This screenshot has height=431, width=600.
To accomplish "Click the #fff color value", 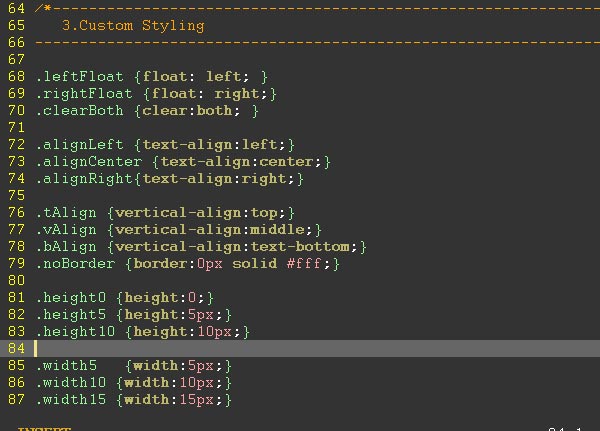I will pyautogui.click(x=304, y=264).
